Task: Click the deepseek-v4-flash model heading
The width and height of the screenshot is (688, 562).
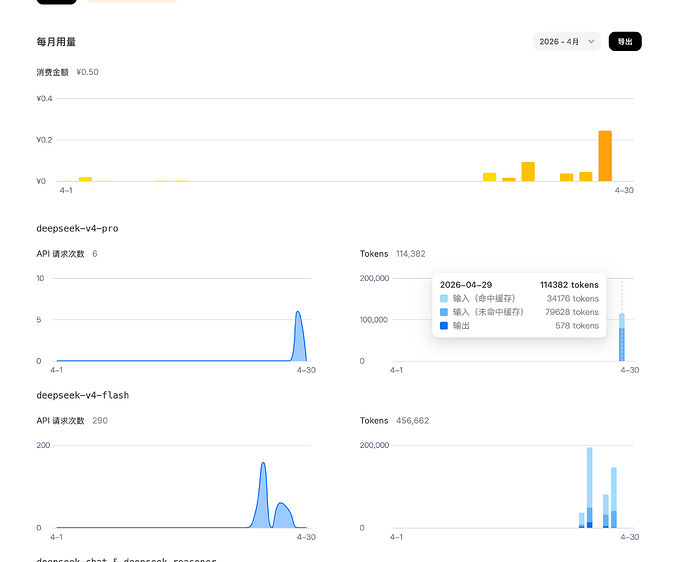Action: [82, 395]
